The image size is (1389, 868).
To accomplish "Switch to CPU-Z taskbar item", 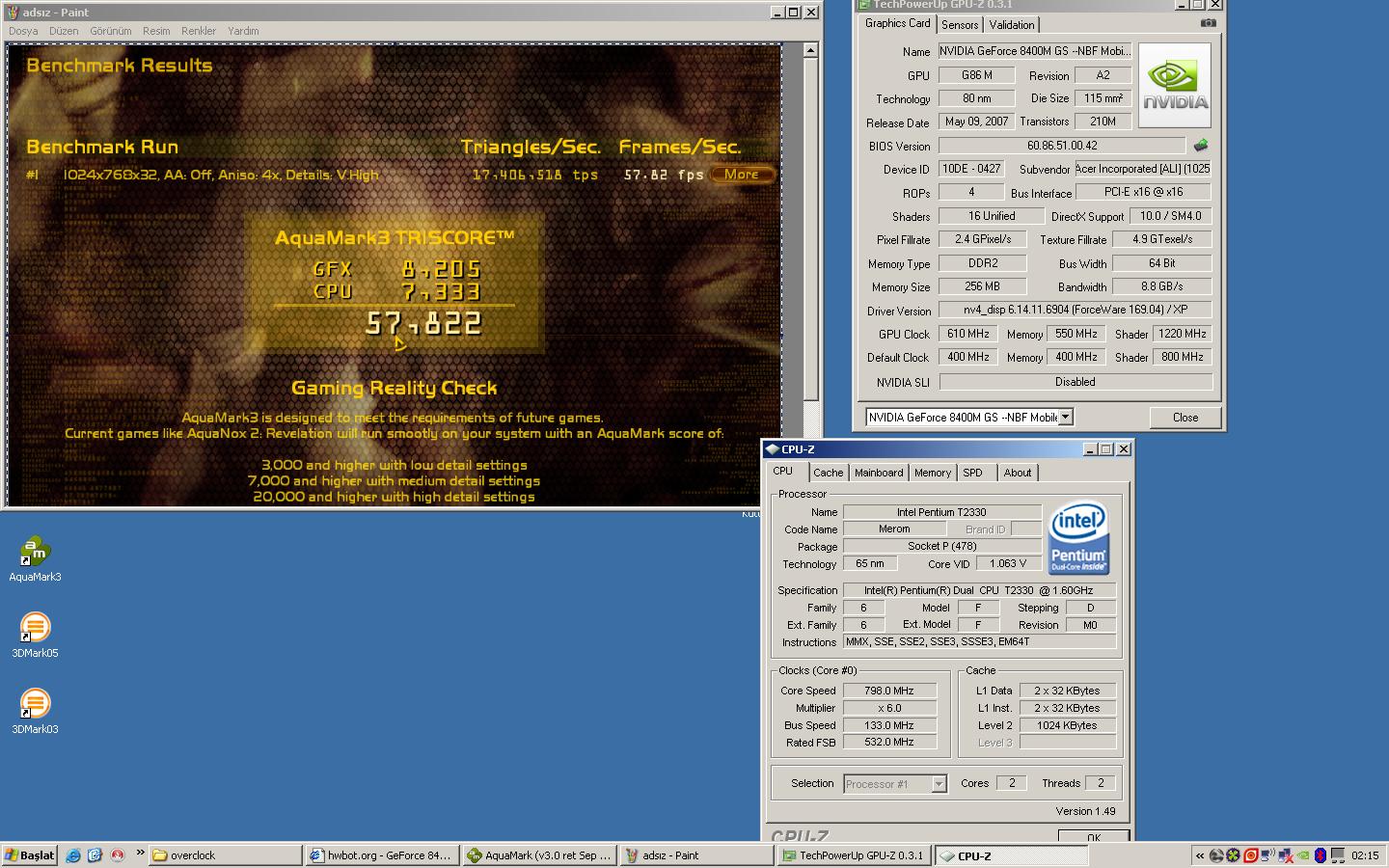I will click(1012, 855).
